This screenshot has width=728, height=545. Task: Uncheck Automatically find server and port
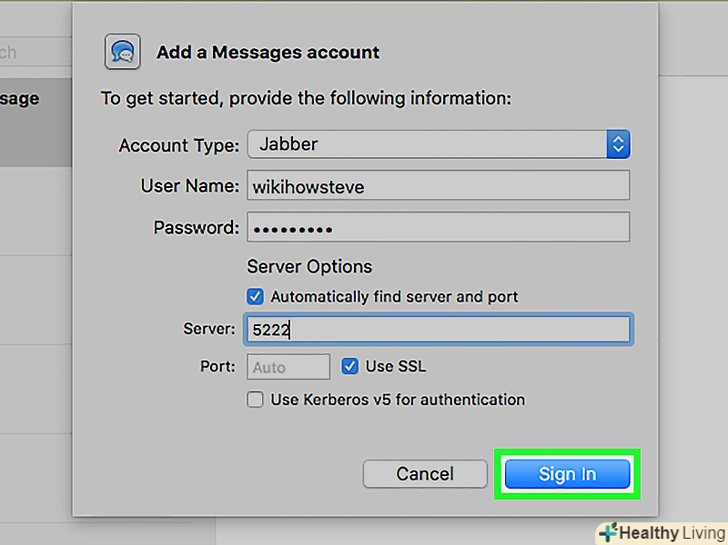click(x=255, y=297)
